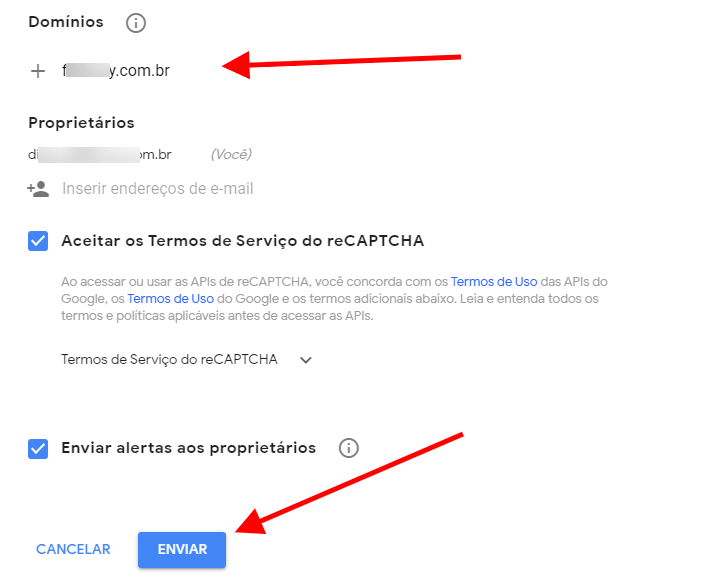Click the info icon next to Domínios
Viewport: 706px width, 581px height.
coord(136,23)
